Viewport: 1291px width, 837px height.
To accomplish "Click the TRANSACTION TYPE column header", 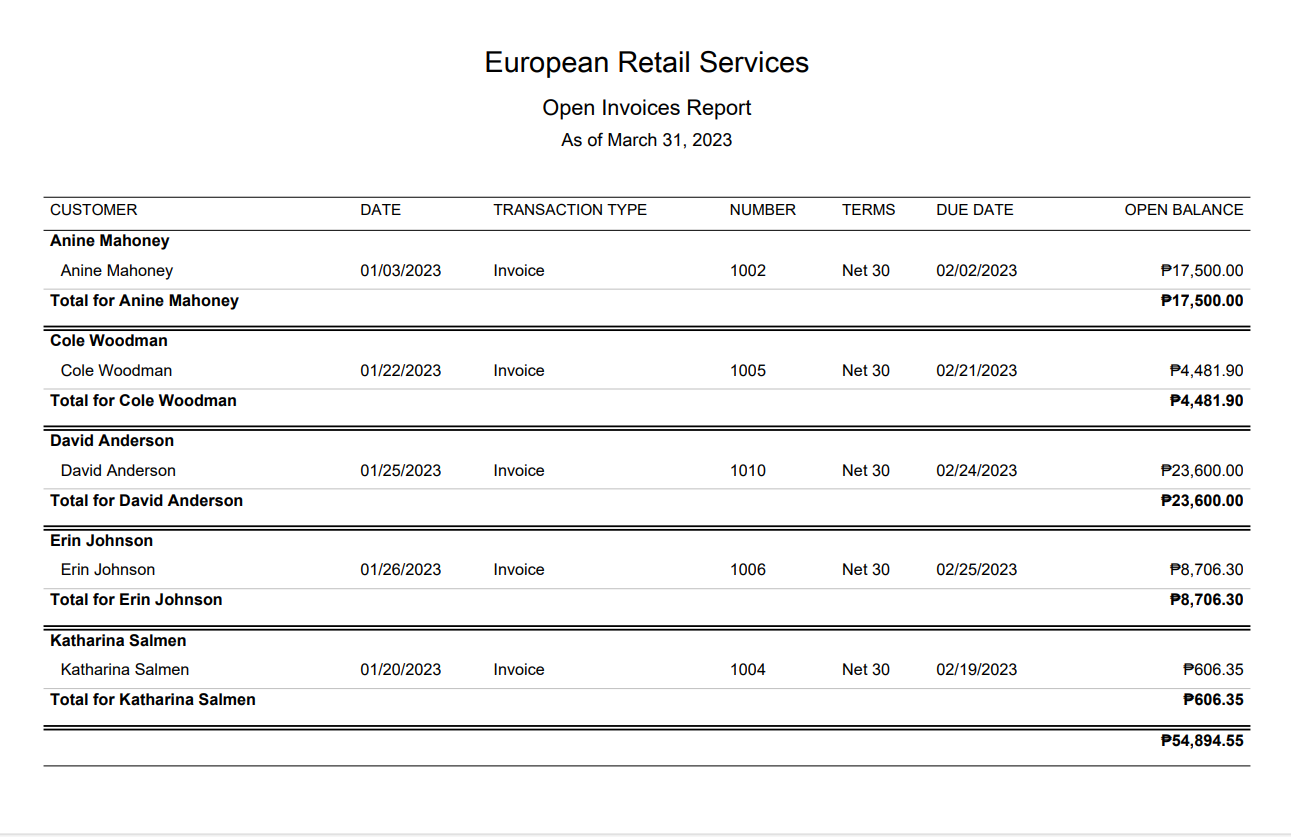I will coord(570,210).
